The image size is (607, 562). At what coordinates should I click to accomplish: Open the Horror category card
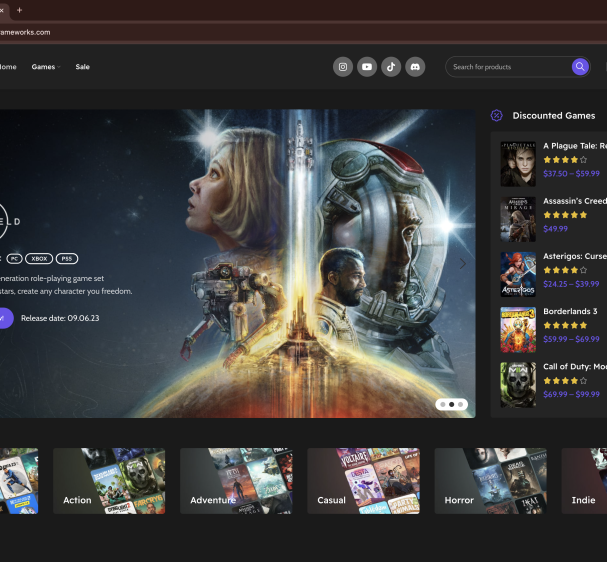coord(490,481)
